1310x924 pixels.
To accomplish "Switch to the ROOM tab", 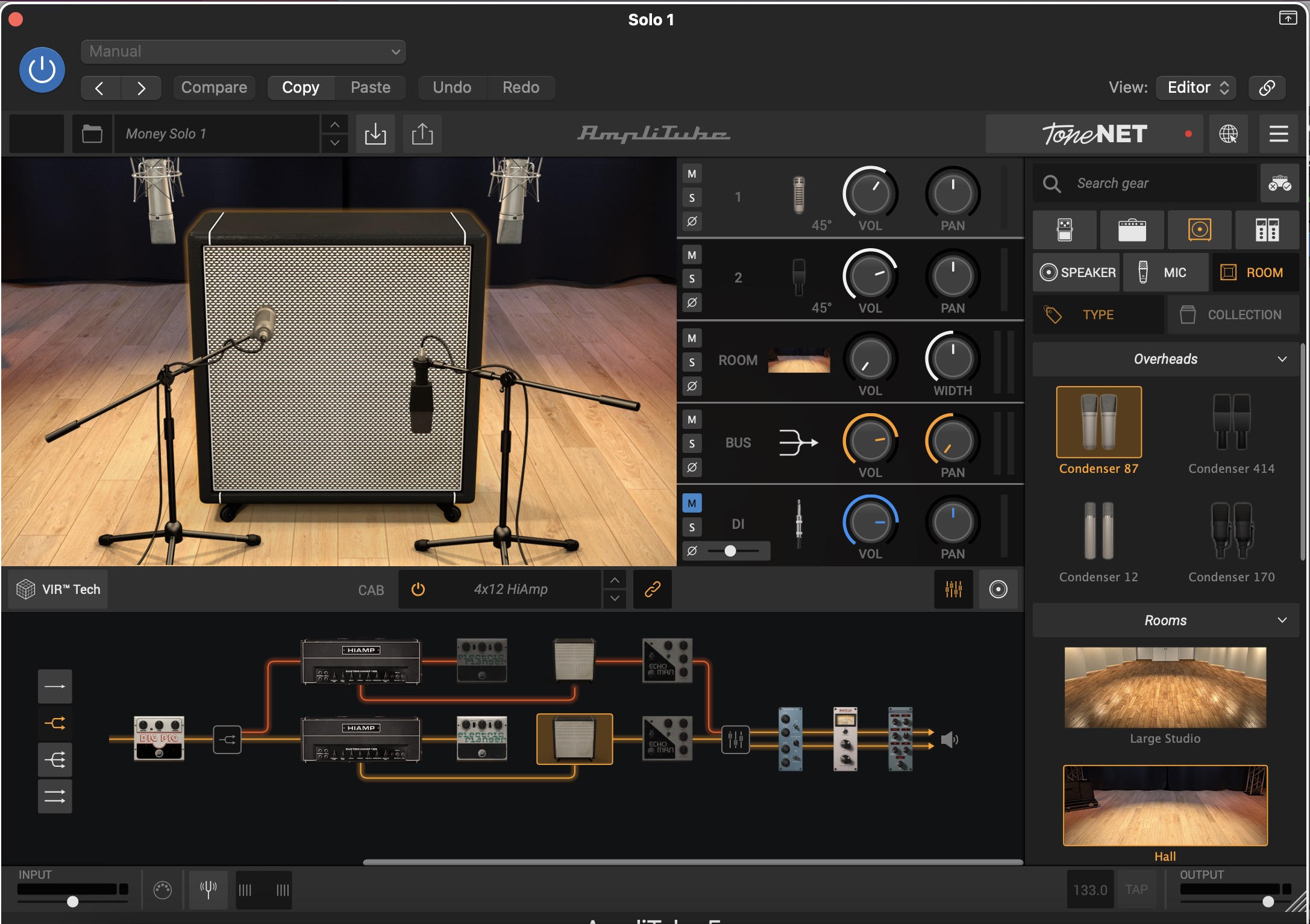I will [1255, 272].
